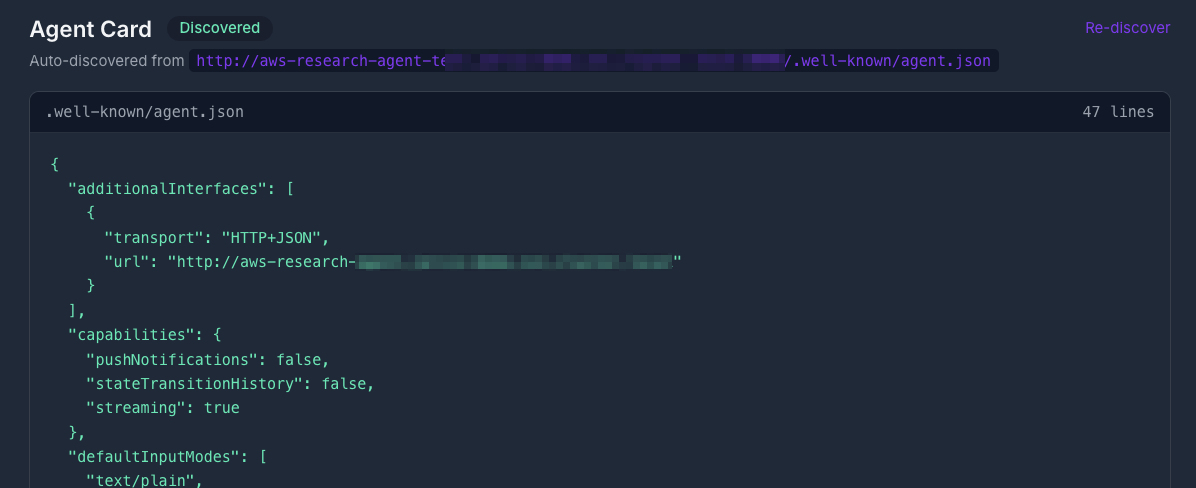The height and width of the screenshot is (488, 1196).
Task: Click the Agent Card heading
Action: point(91,29)
